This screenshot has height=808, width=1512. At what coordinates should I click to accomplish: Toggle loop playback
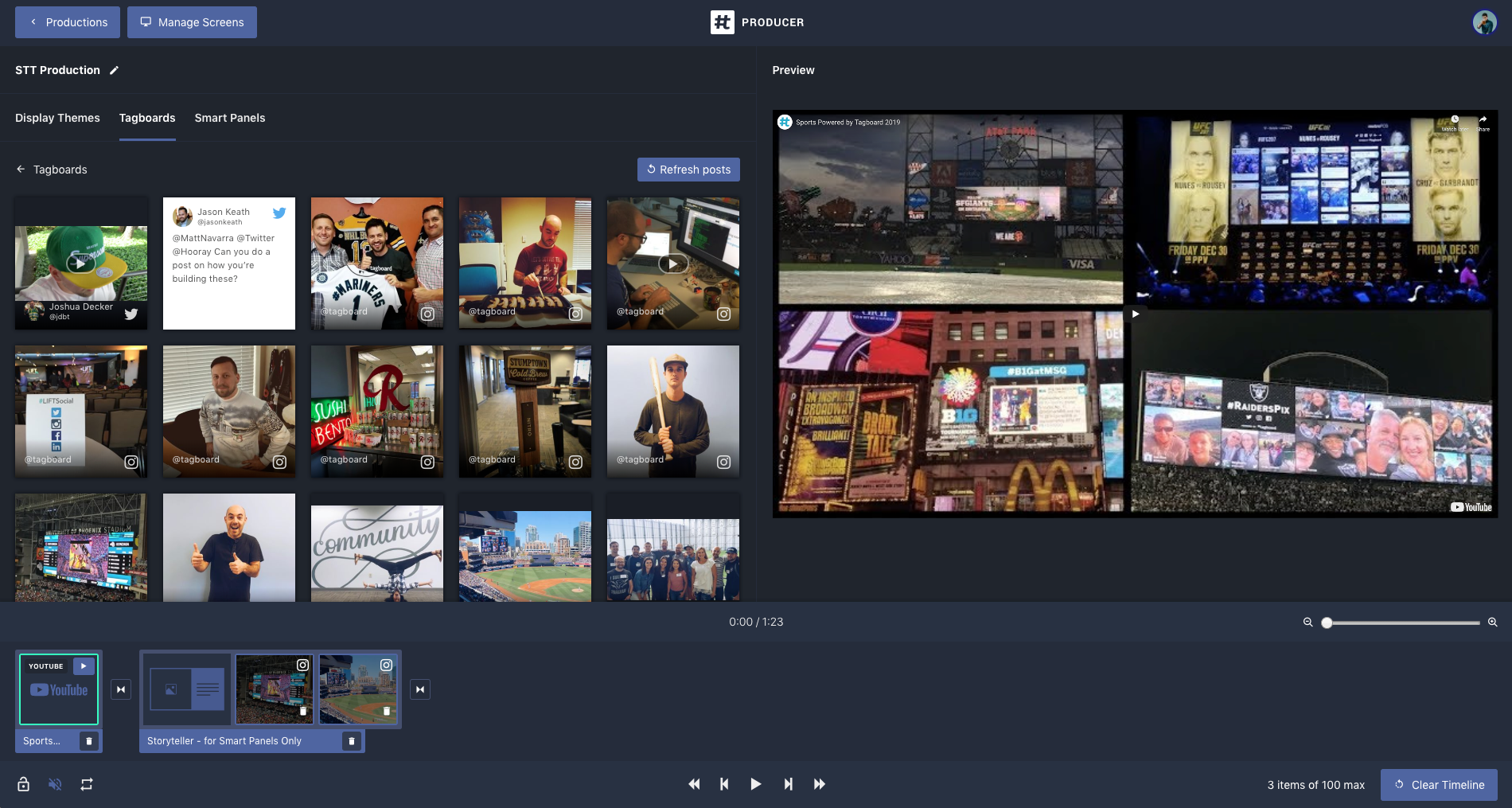[87, 784]
